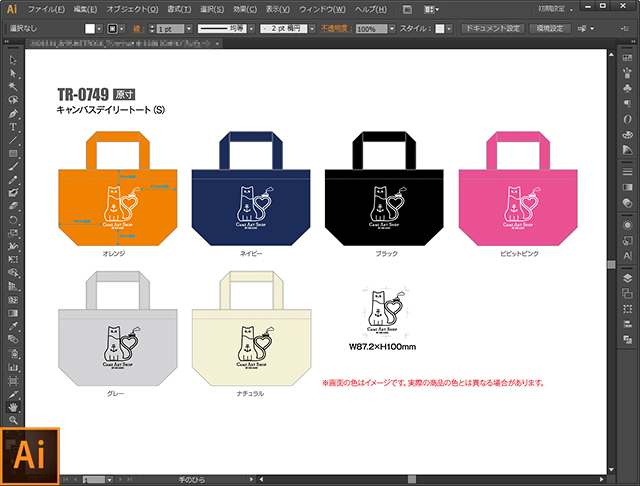This screenshot has height=486, width=640.
Task: Open the ウィンドウ menu
Action: 322,9
